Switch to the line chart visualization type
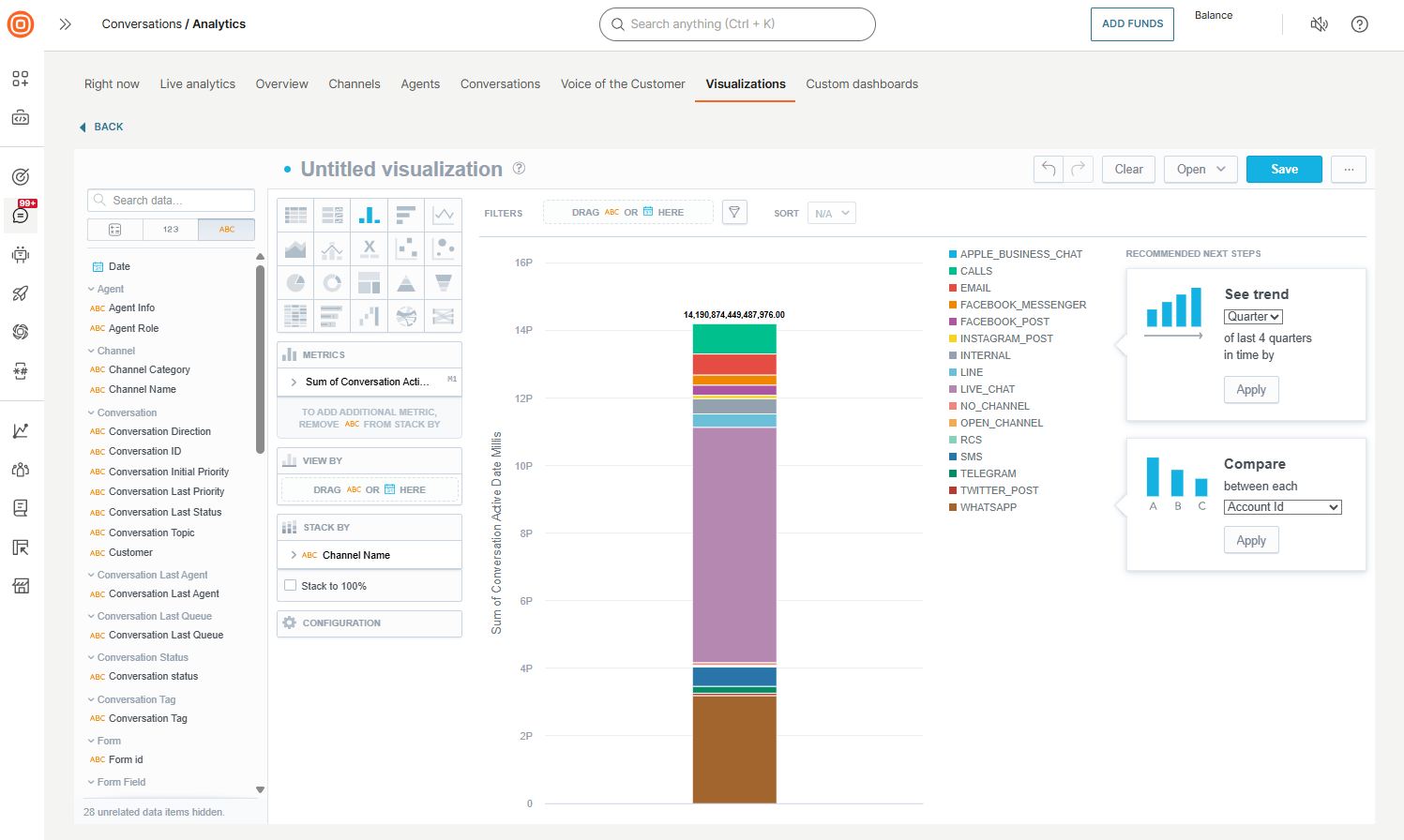 point(444,215)
